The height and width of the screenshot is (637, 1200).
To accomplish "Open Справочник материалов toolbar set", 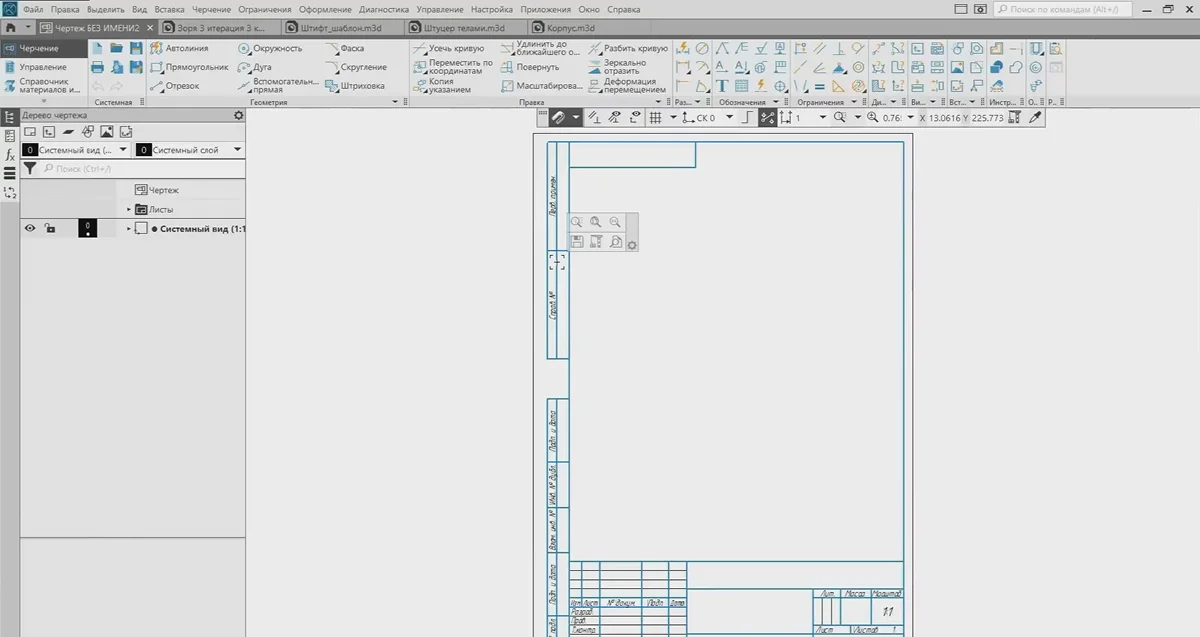I will 42,86.
